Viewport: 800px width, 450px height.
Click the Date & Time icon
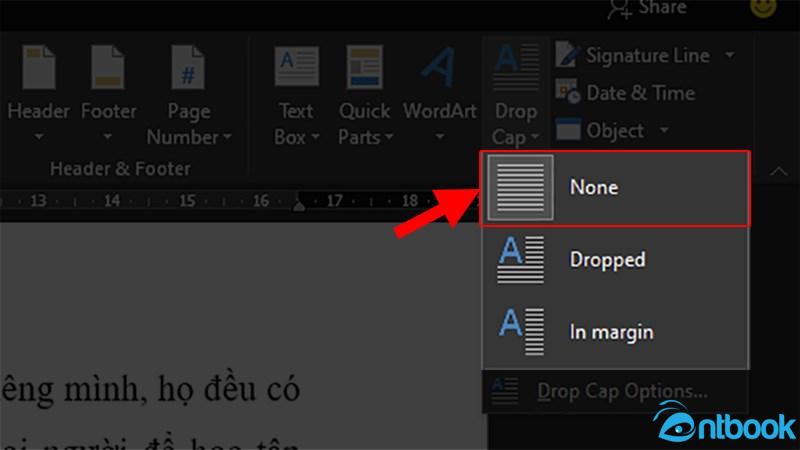coord(568,92)
